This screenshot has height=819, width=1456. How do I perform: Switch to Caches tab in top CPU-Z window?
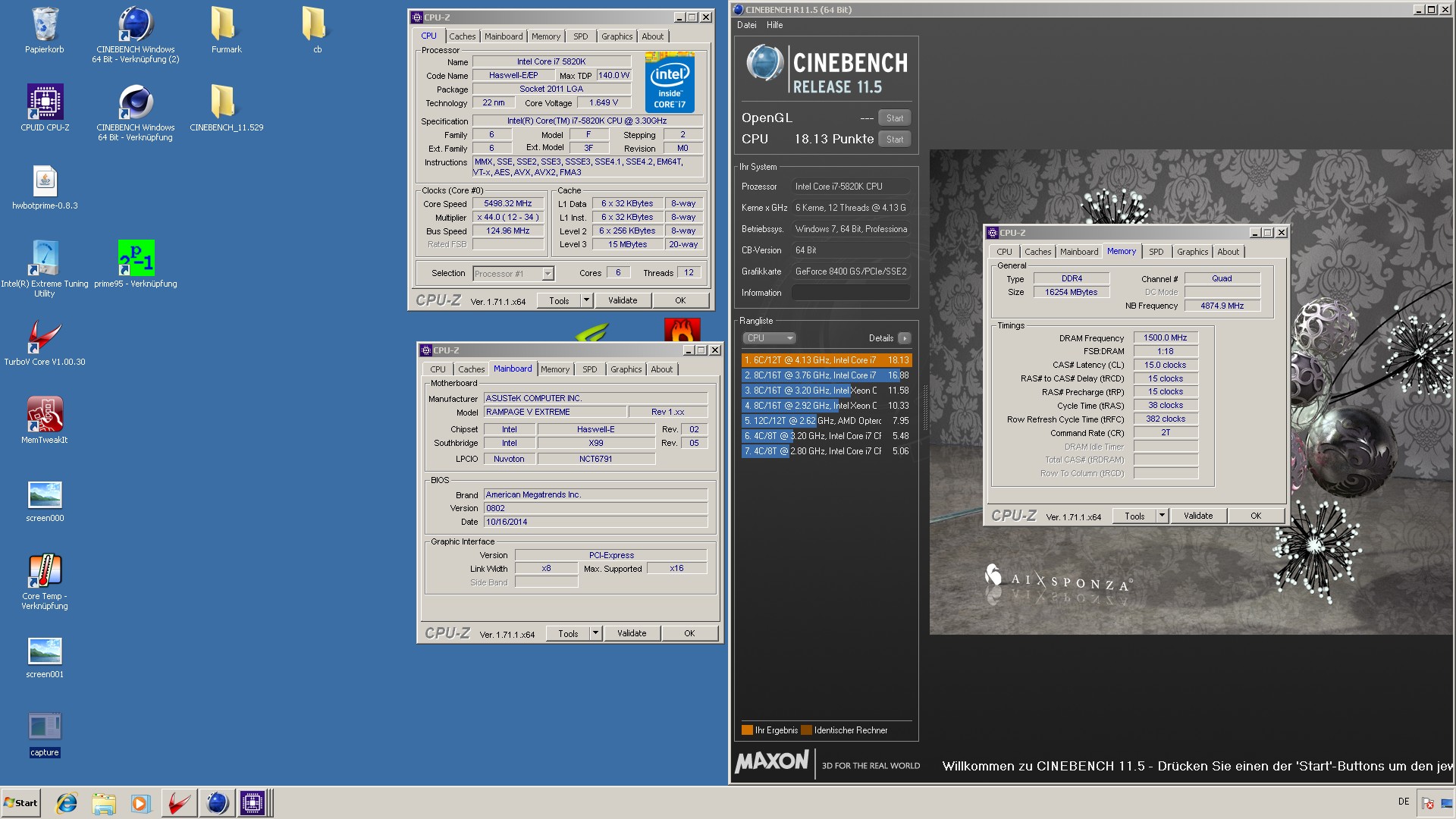pyautogui.click(x=462, y=36)
